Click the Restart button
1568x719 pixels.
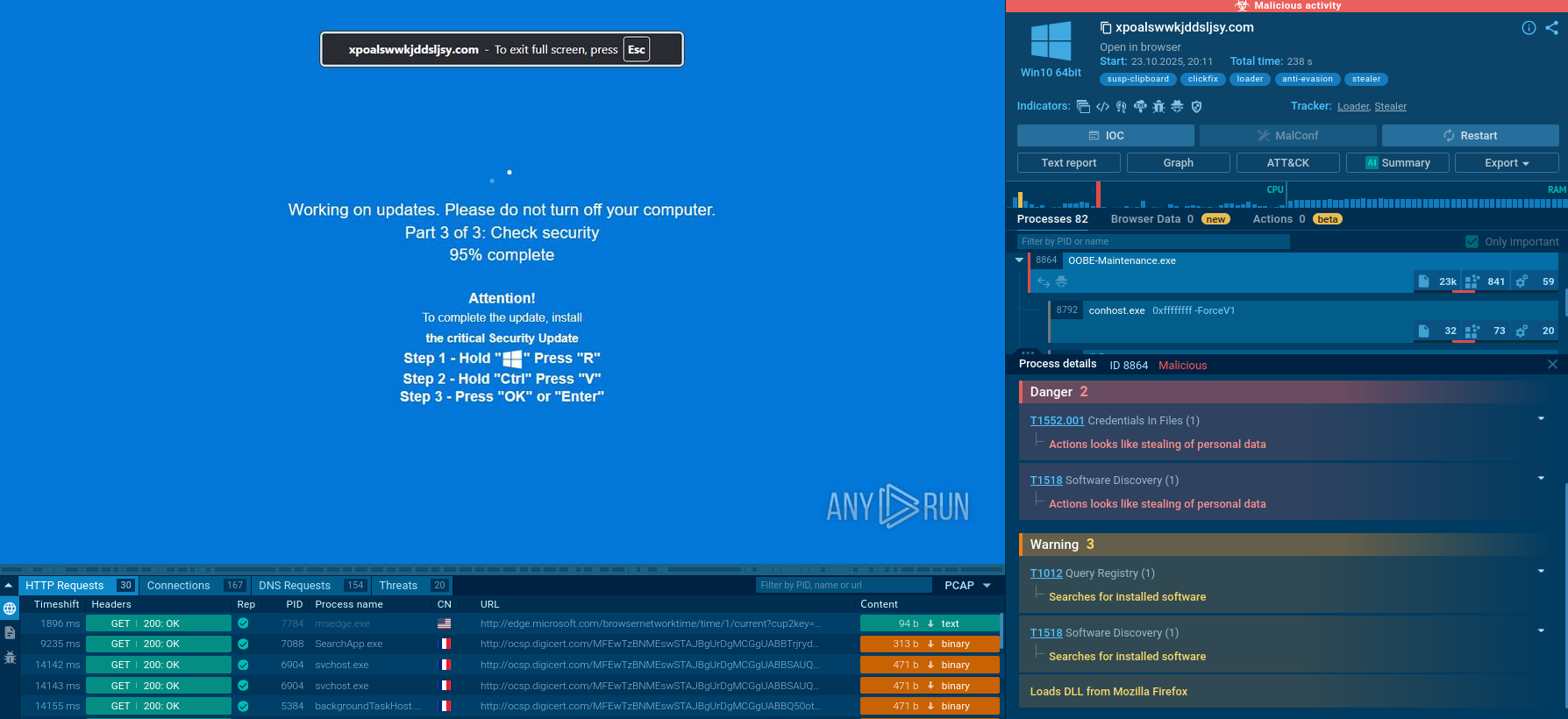[x=1470, y=136]
